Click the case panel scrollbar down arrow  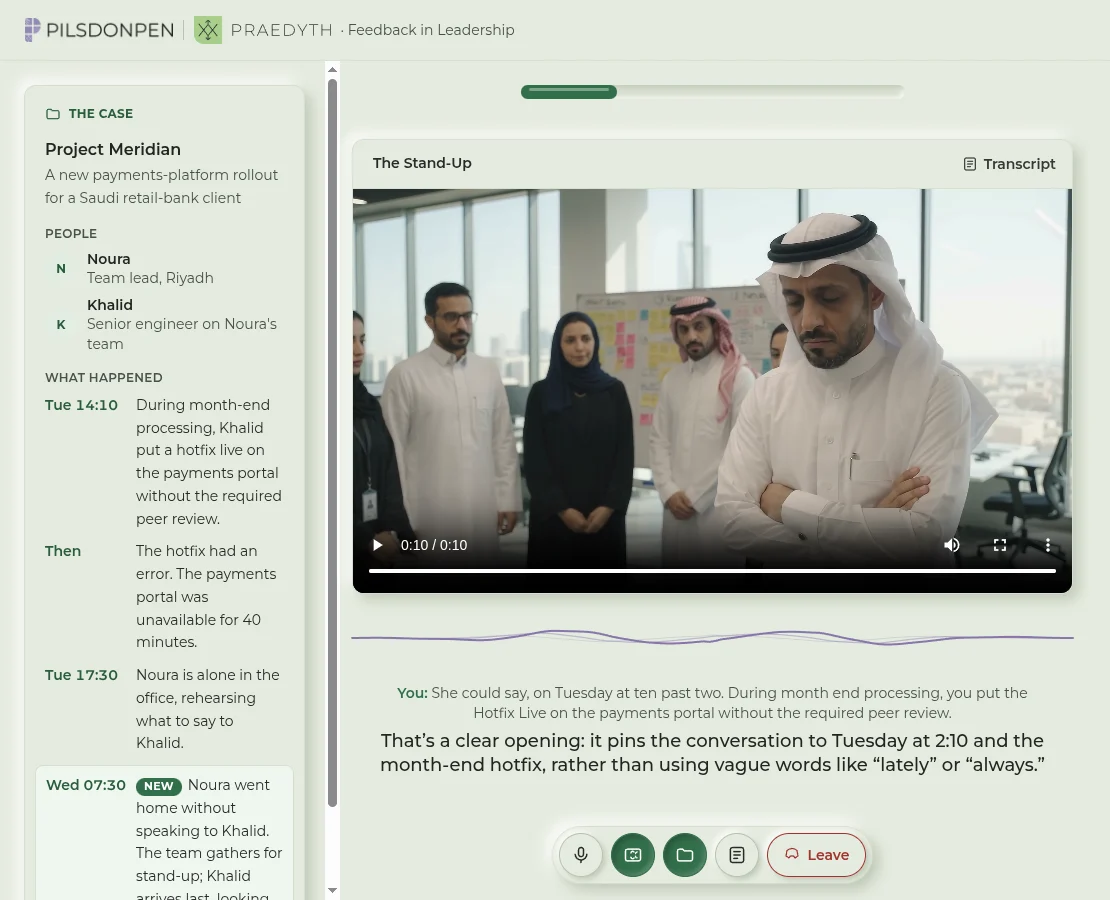coord(333,890)
